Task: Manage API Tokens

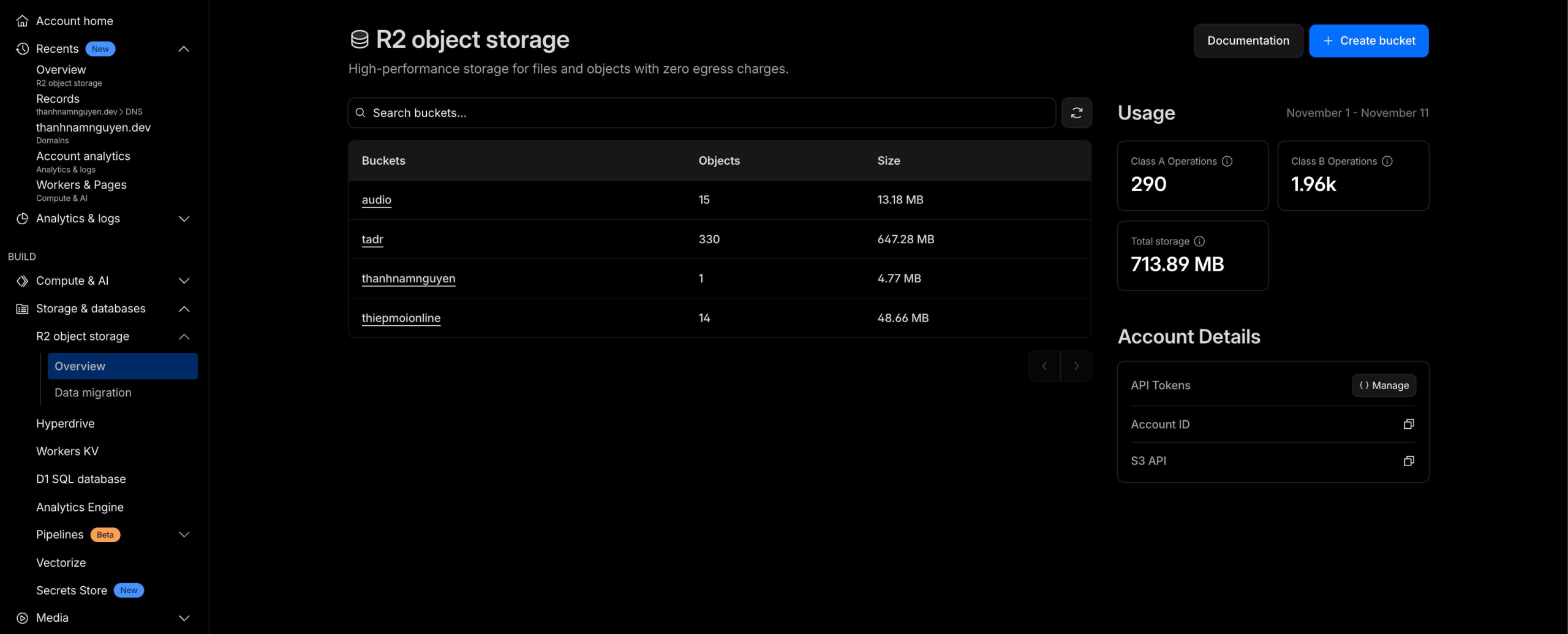Action: (1384, 385)
